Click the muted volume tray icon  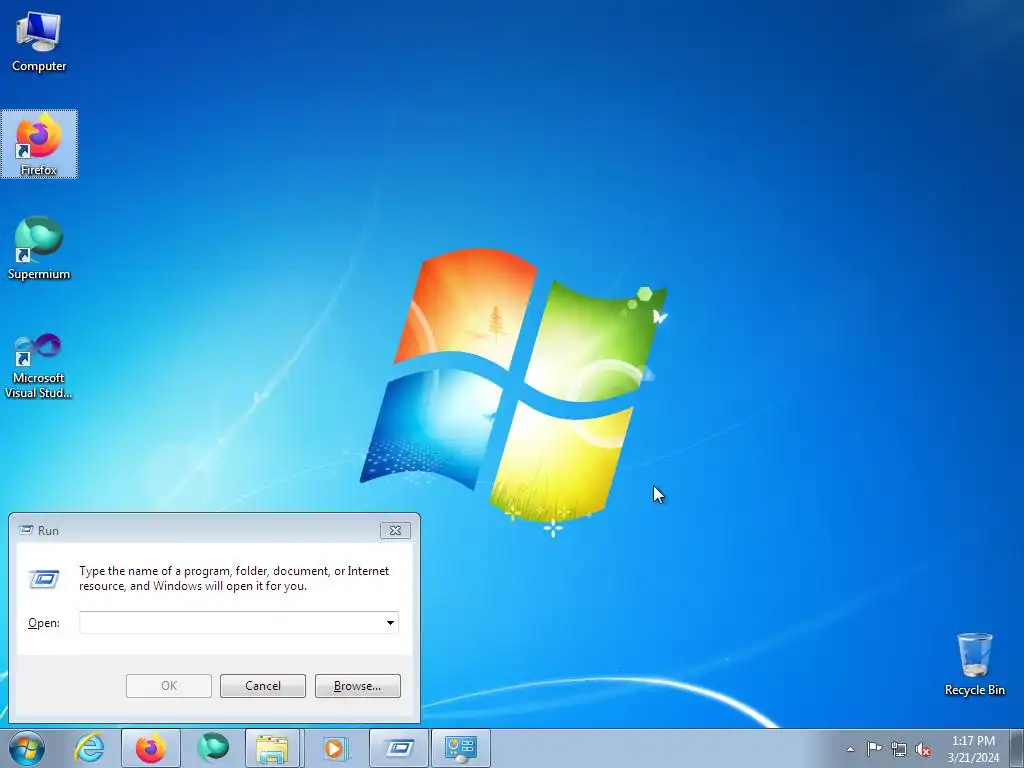click(923, 749)
